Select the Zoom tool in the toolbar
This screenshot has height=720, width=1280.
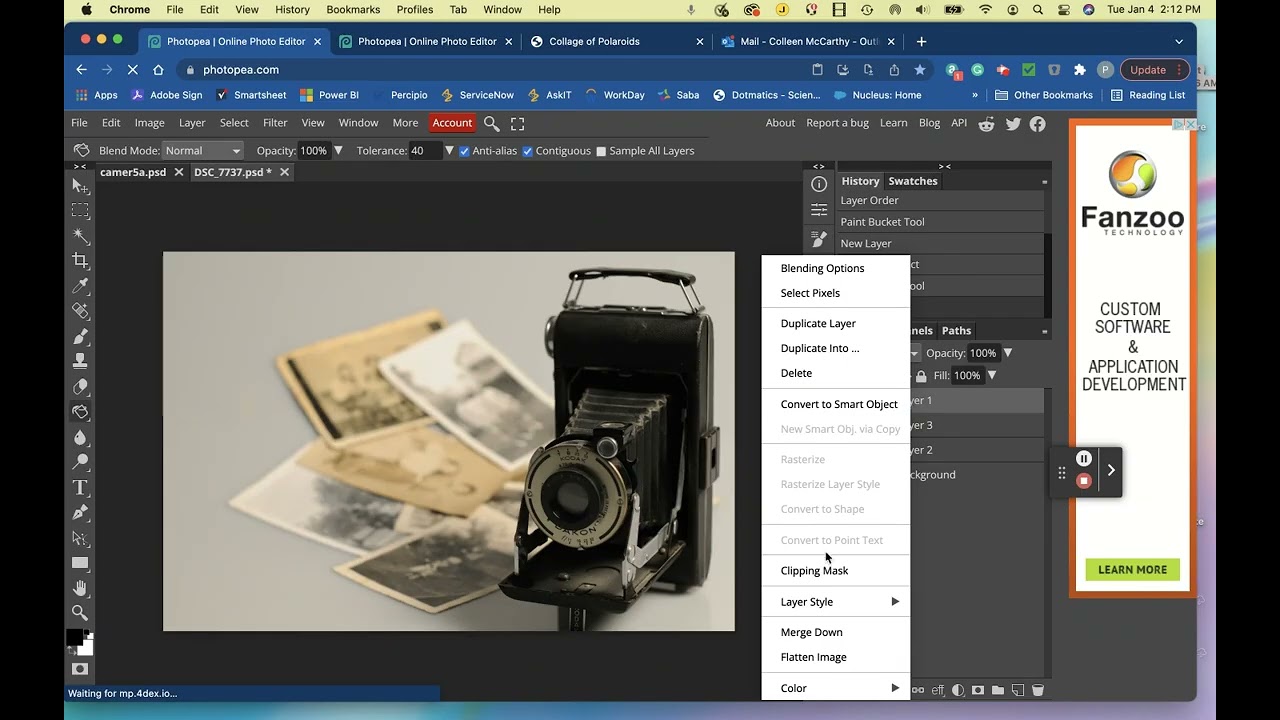[x=80, y=613]
